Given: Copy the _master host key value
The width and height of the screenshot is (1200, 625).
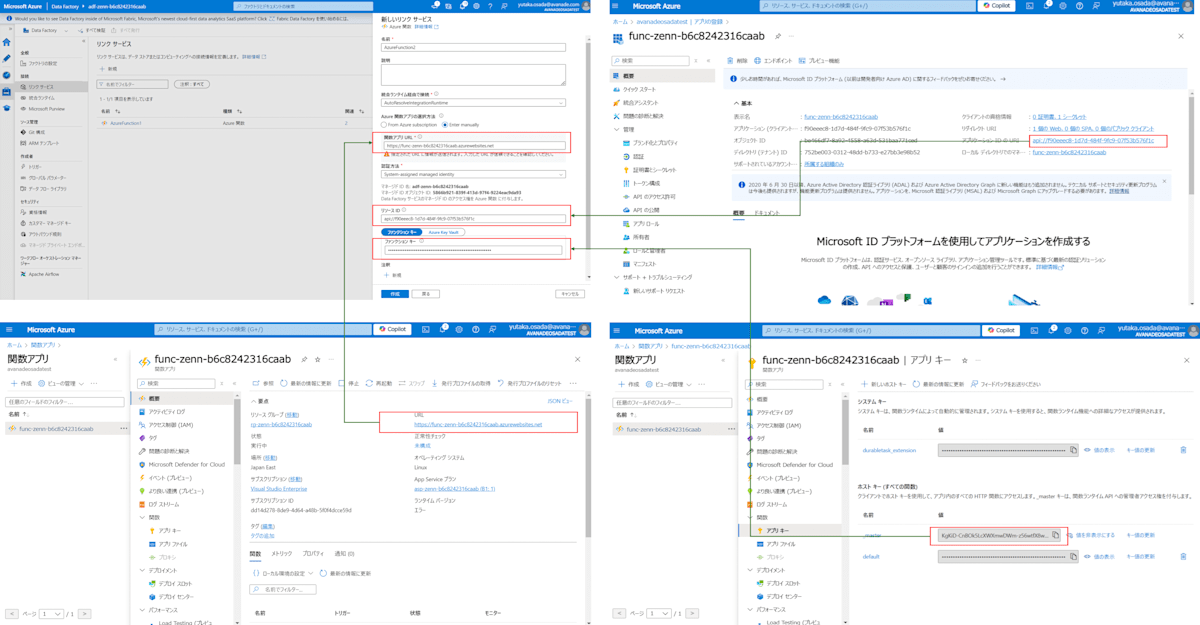Looking at the screenshot, I should tap(1055, 535).
